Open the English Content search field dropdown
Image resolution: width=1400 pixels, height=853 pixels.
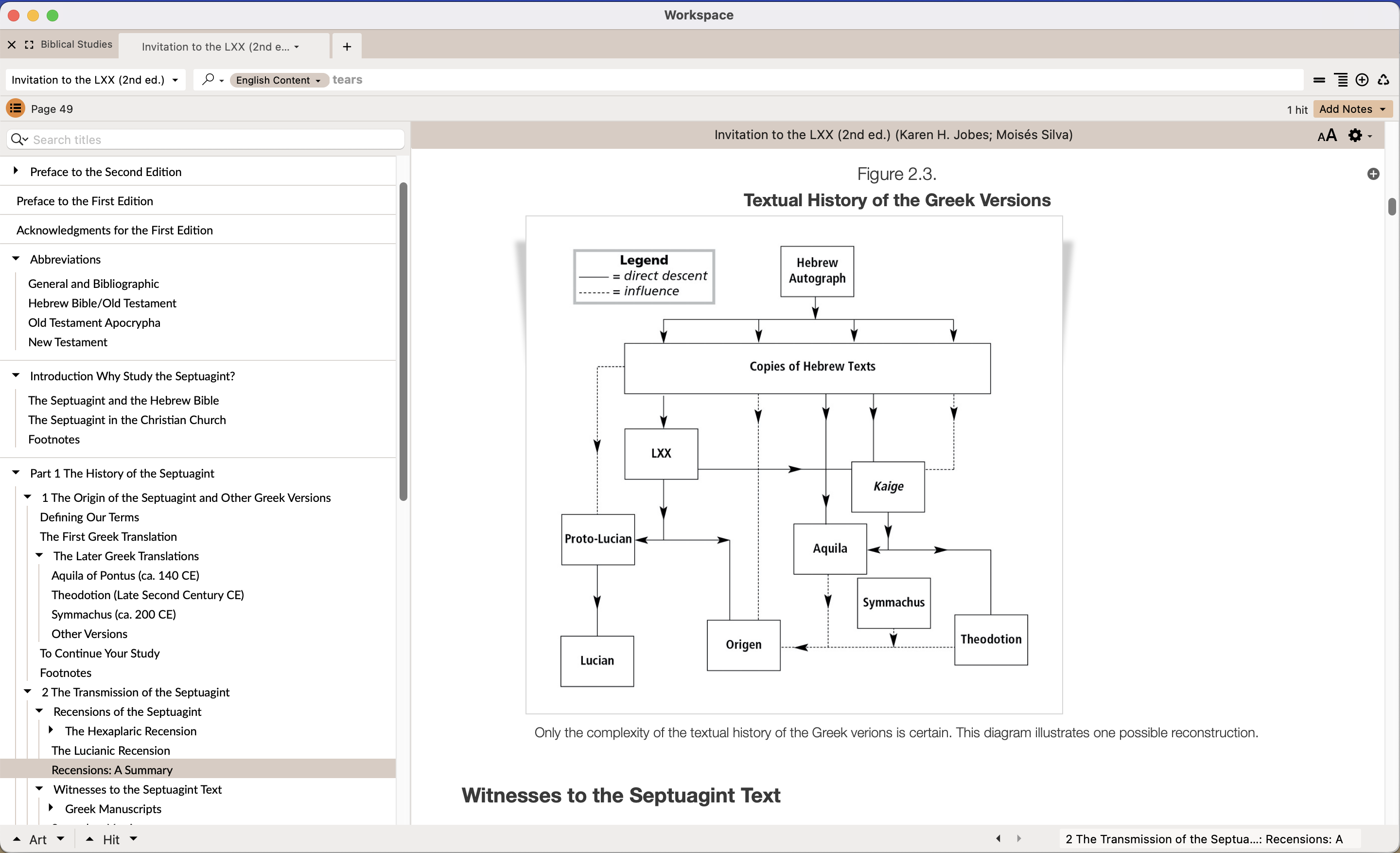pyautogui.click(x=279, y=80)
